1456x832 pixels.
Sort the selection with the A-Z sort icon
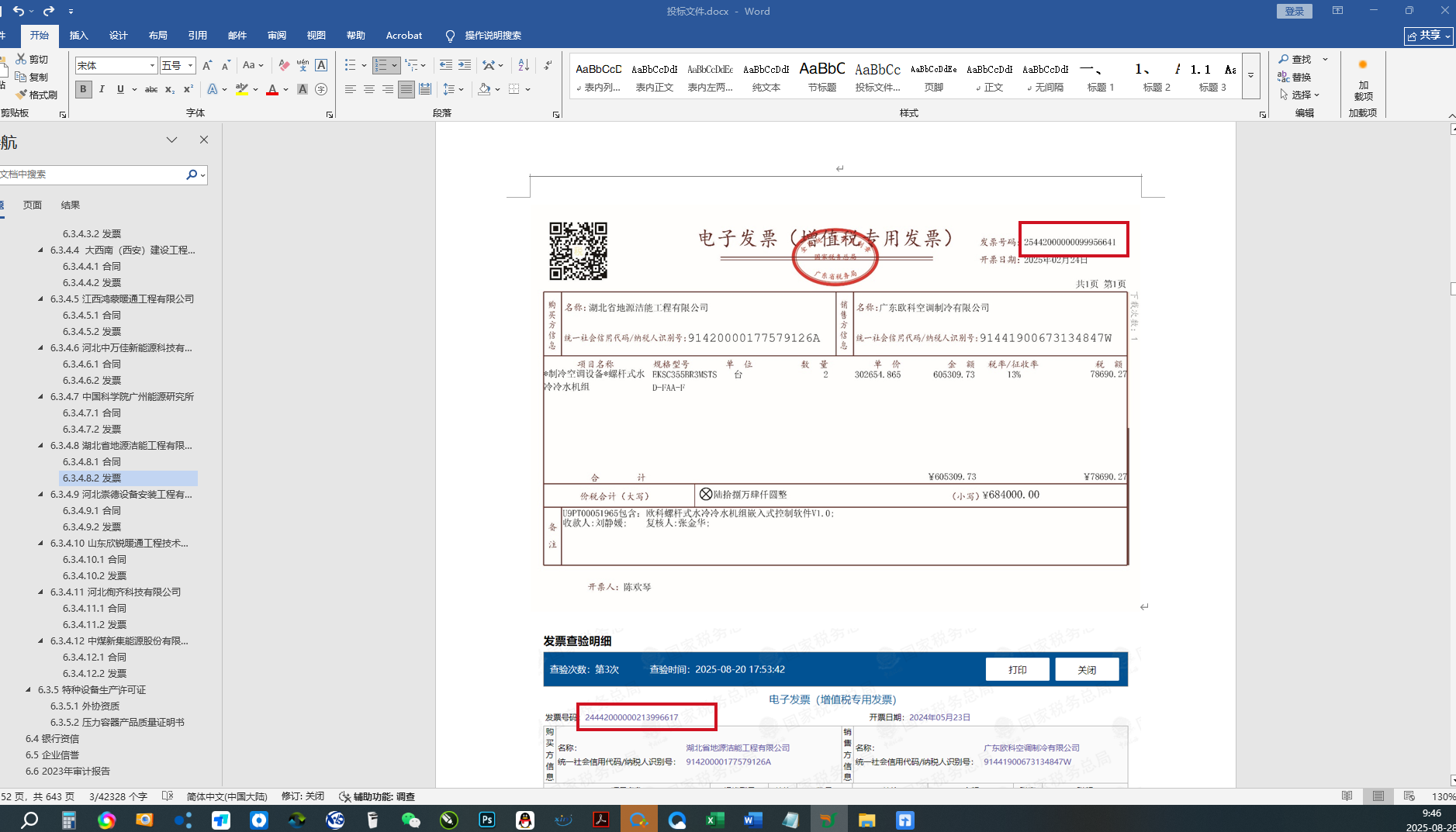(524, 65)
